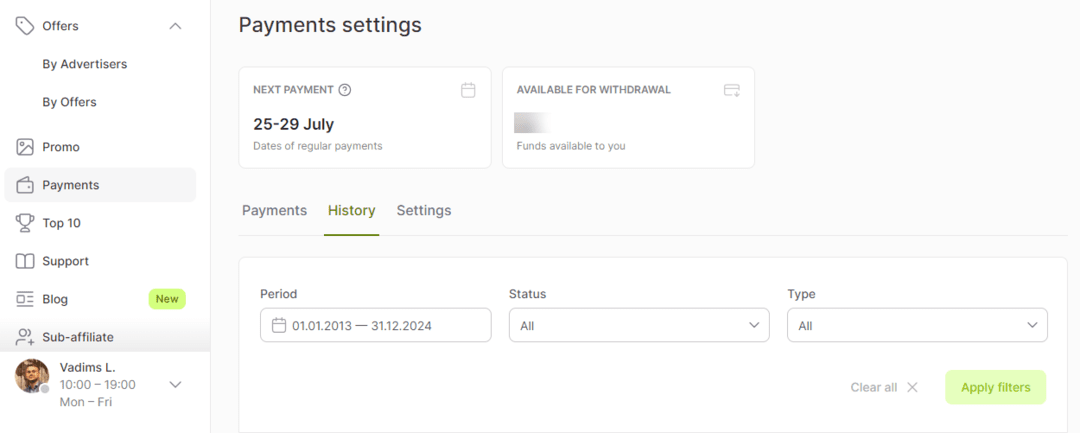Switch to the Payments tab
This screenshot has width=1080, height=433.
[274, 211]
